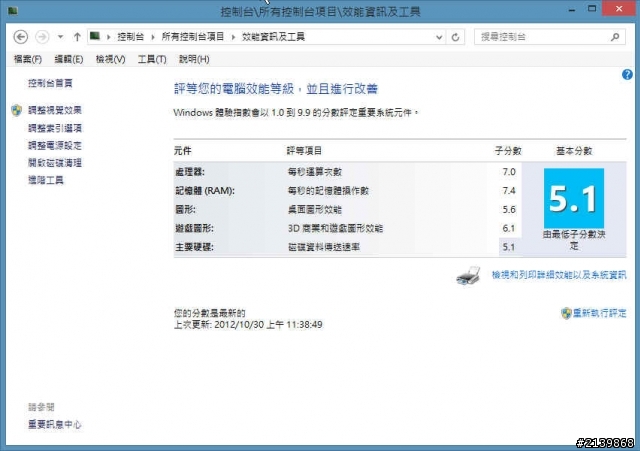640x451 pixels.
Task: Select the 處理器 row label
Action: [190, 172]
